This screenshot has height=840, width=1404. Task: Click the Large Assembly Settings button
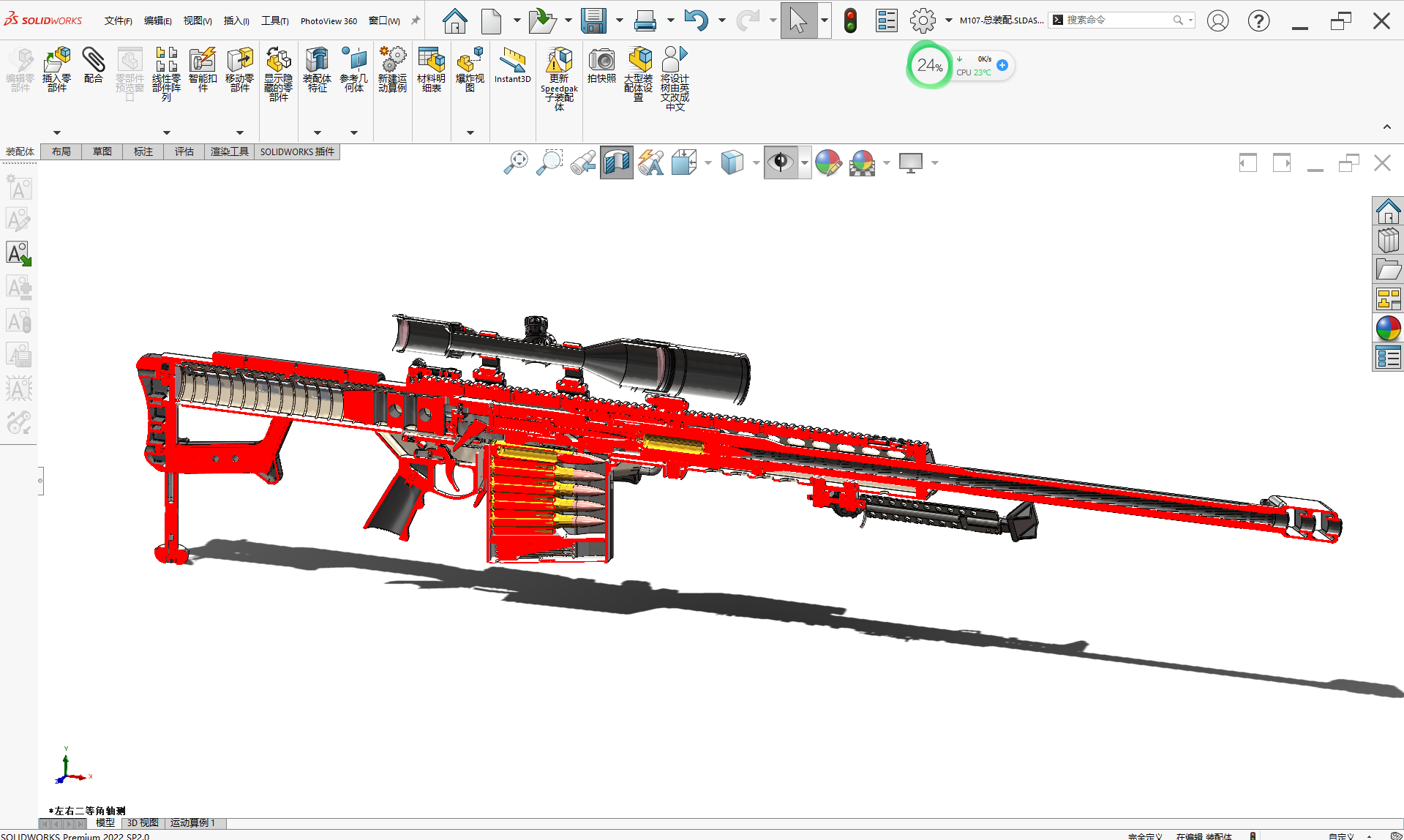[x=638, y=74]
